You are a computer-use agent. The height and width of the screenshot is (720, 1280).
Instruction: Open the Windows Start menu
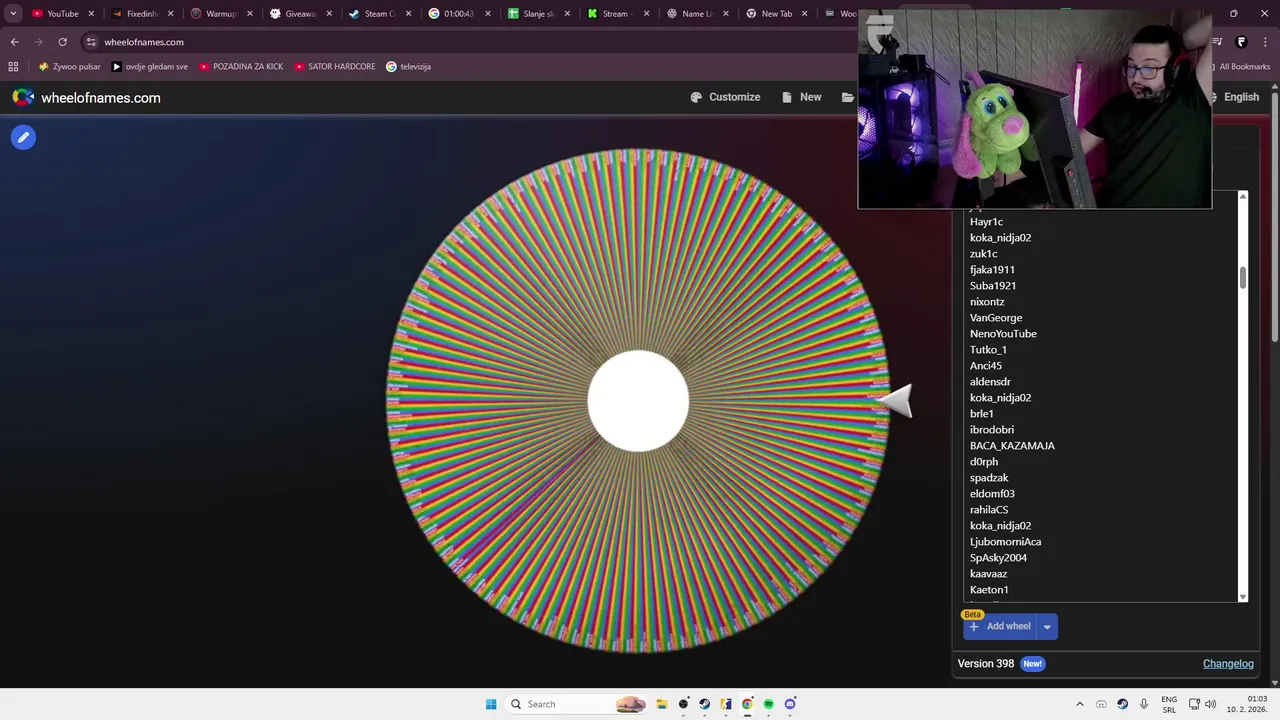click(x=491, y=704)
